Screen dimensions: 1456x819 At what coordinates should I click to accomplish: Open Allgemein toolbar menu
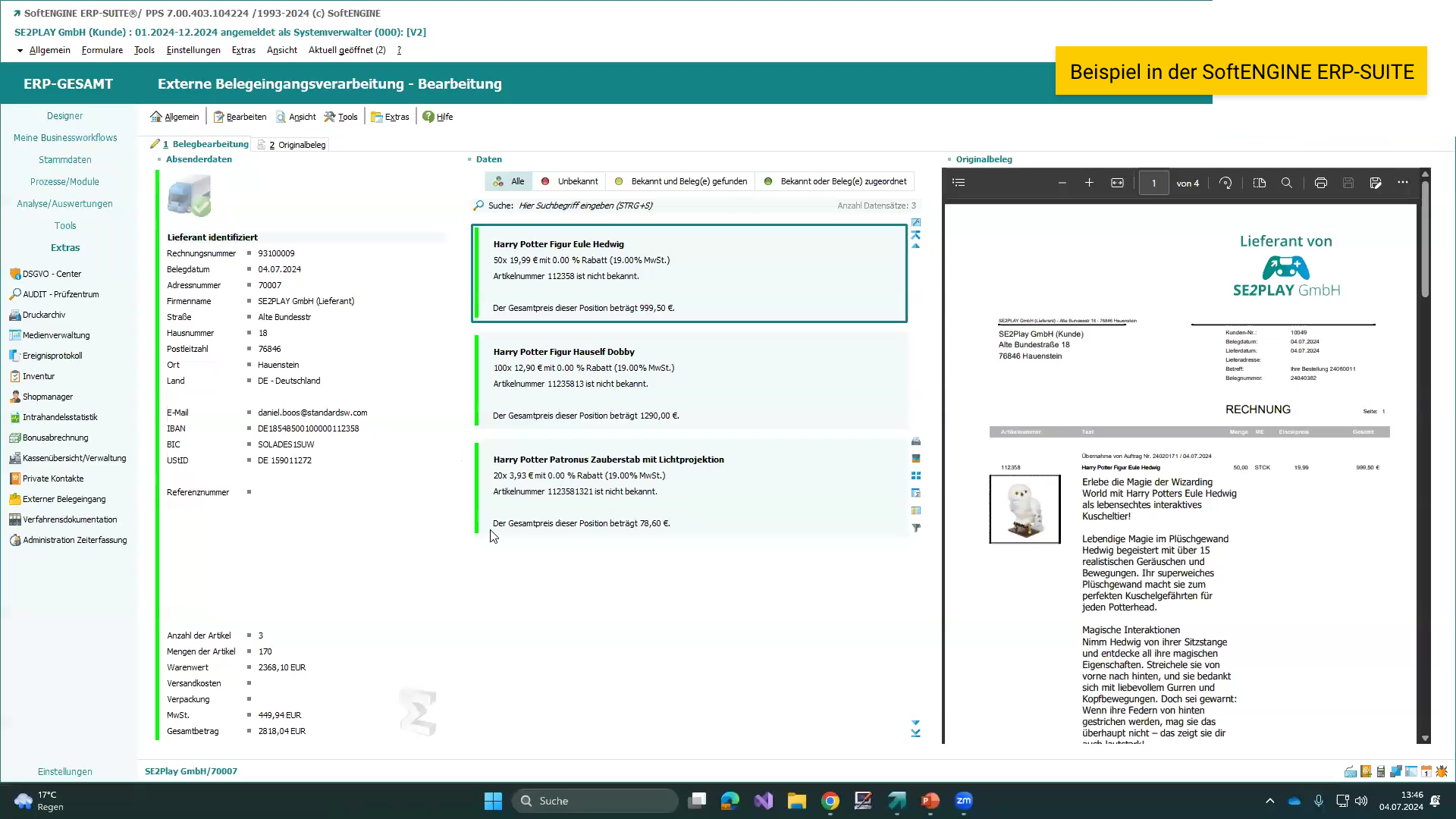(174, 117)
